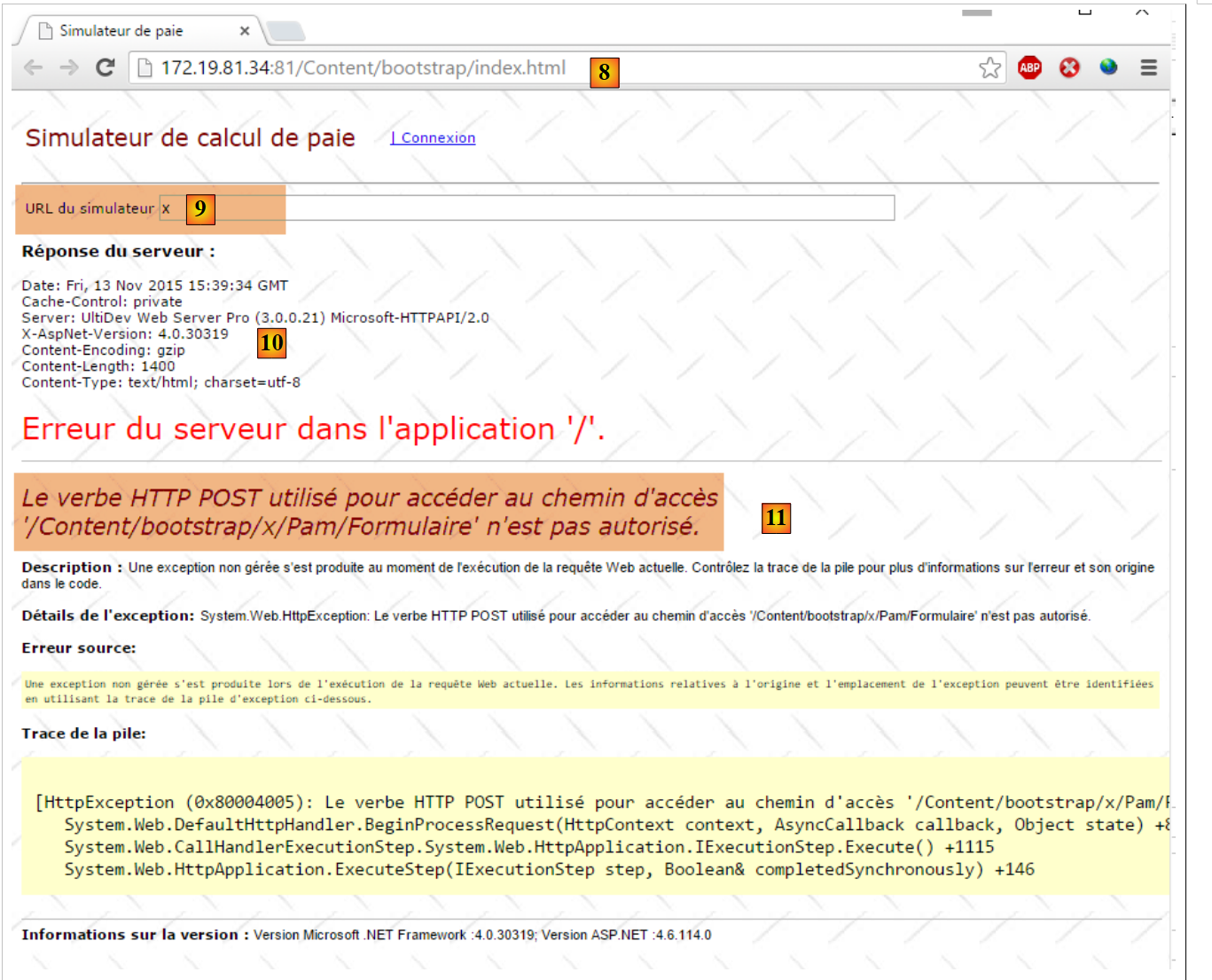Click the page icon in address bar
The width and height of the screenshot is (1212, 980).
click(x=145, y=68)
